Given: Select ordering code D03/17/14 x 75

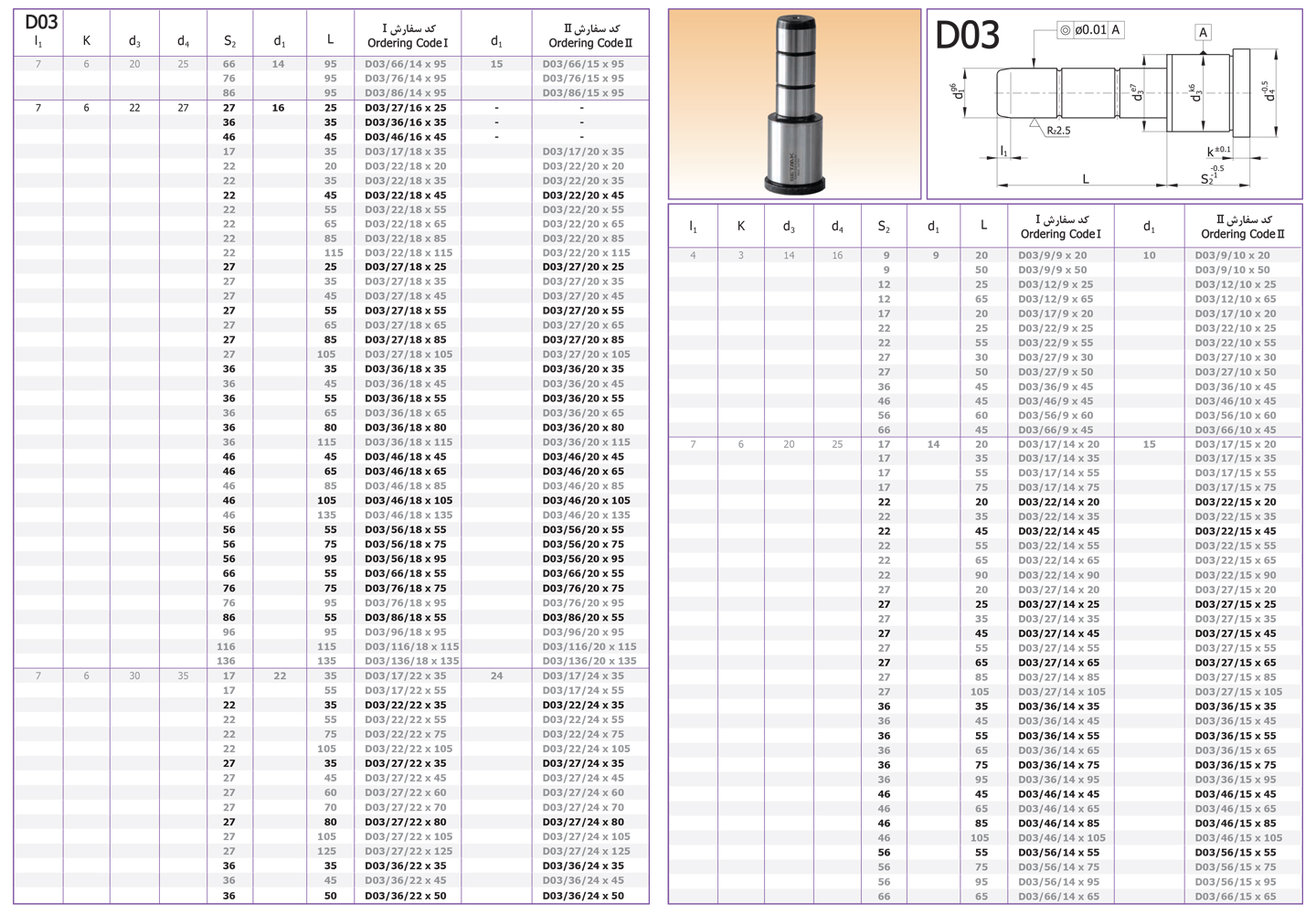Looking at the screenshot, I should click(1059, 488).
